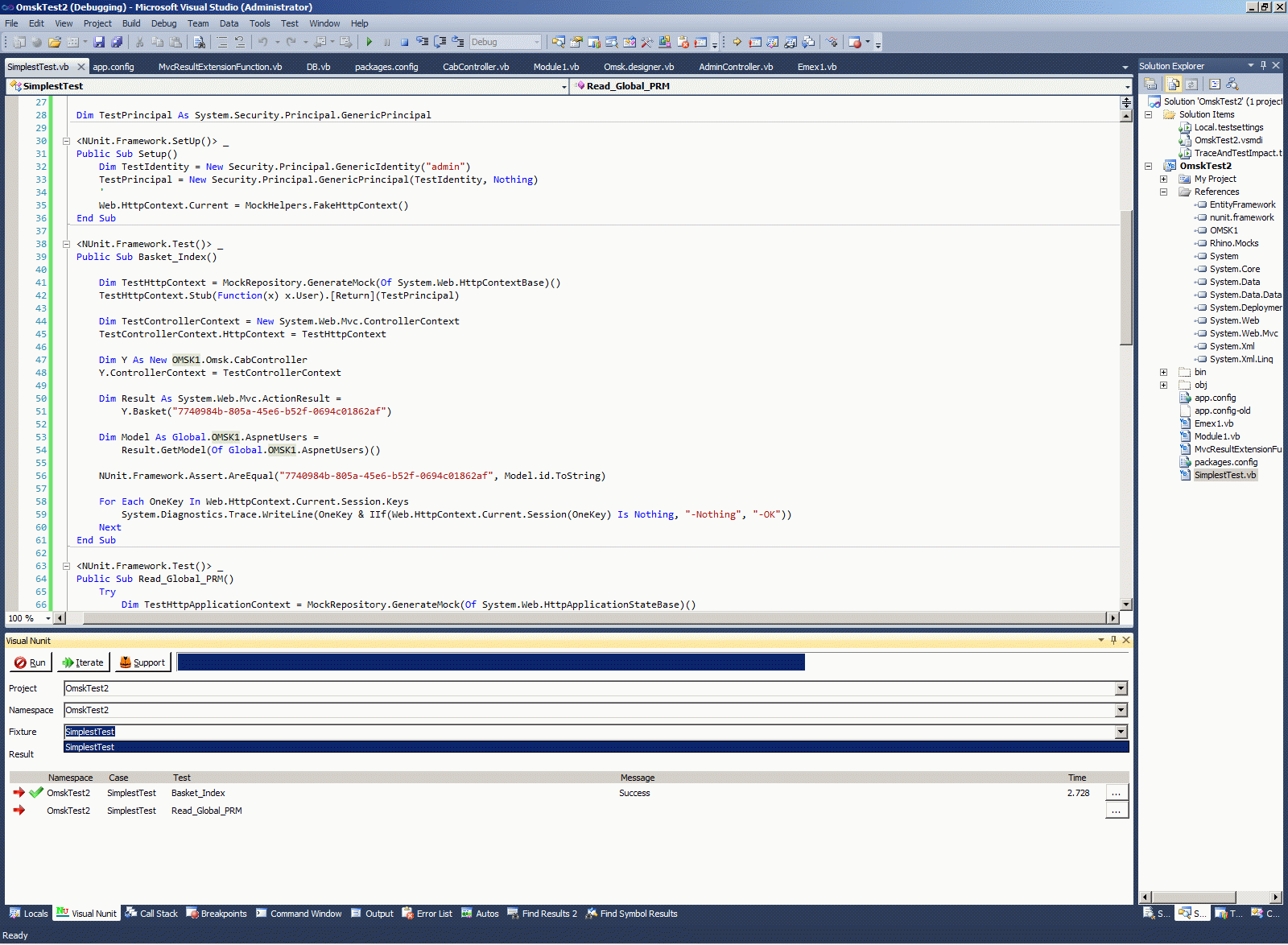1288x945 pixels.
Task: Click the View Class Diagram icon in Solution Explorer
Action: [x=1232, y=84]
